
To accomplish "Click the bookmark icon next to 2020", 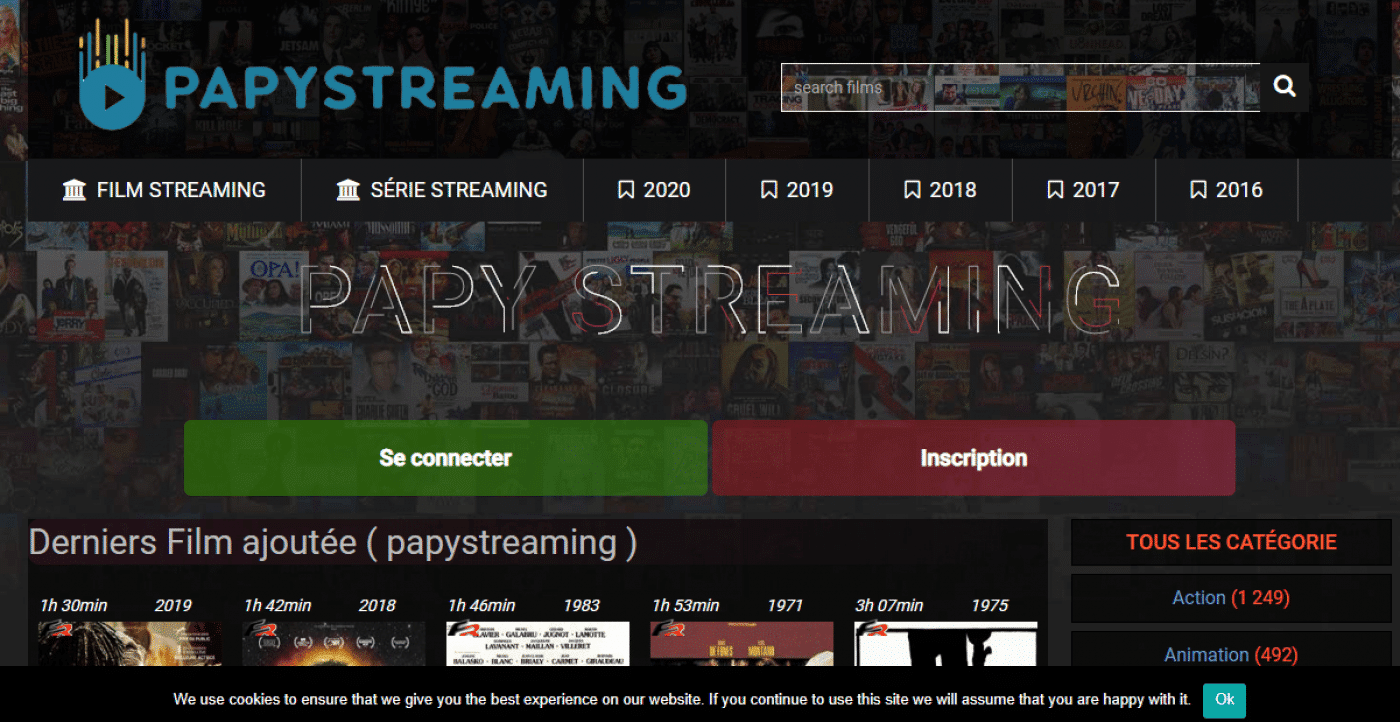I will pyautogui.click(x=626, y=190).
